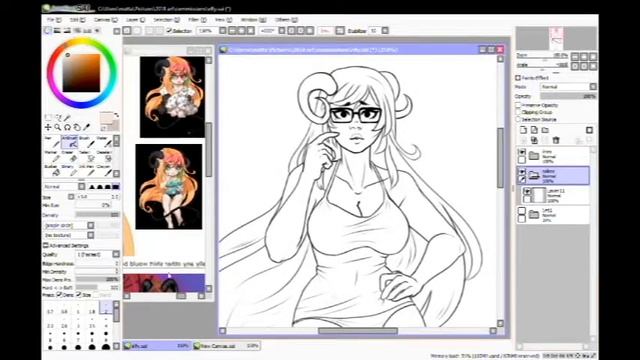Merge down with the layer merge icon
The image size is (640, 360).
(534, 140)
